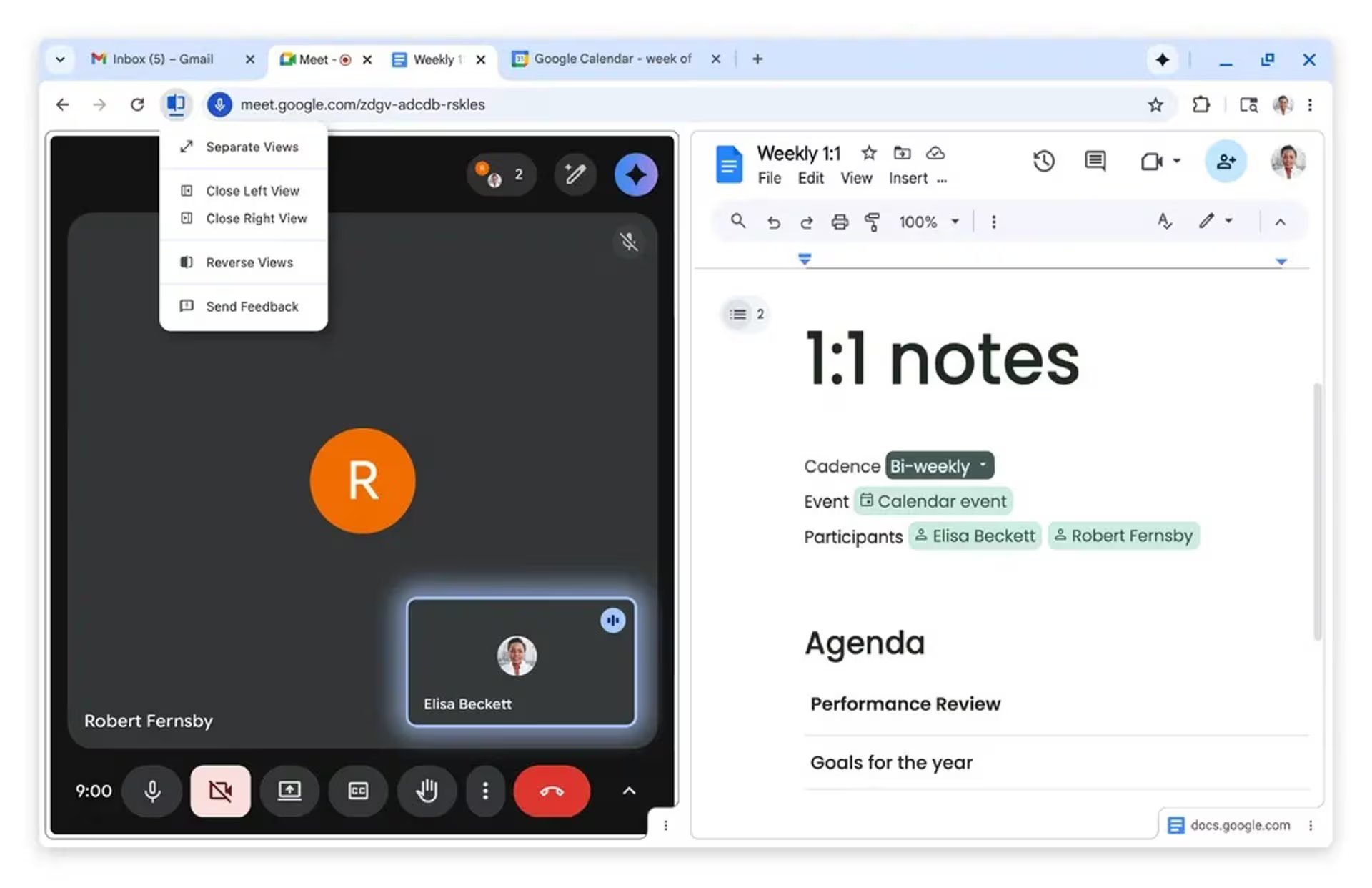Switch to the Google Calendar tab
Image resolution: width=1372 pixels, height=888 pixels.
click(611, 59)
